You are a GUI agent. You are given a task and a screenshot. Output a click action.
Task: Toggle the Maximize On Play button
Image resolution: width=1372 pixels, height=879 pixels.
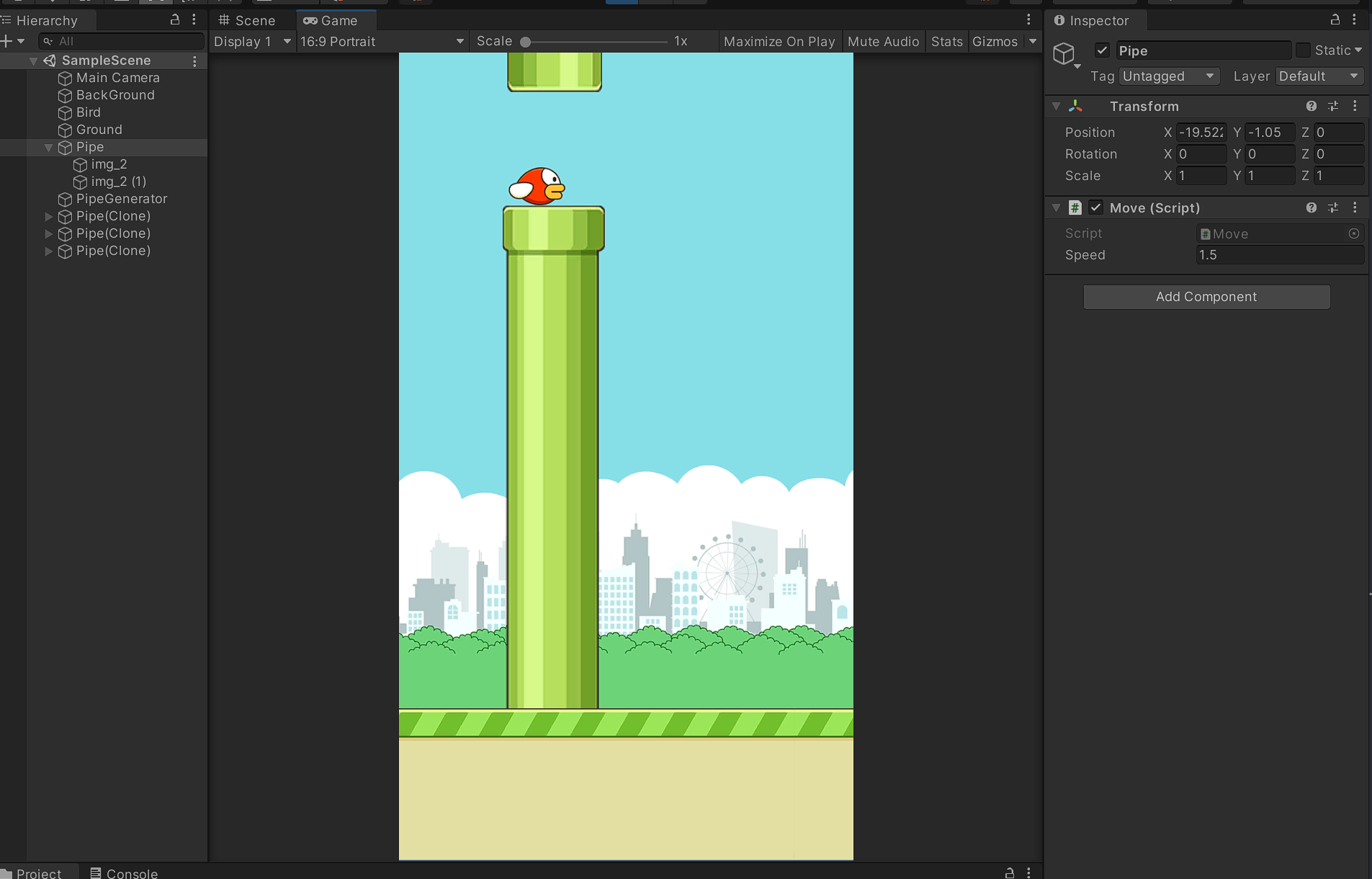point(779,42)
